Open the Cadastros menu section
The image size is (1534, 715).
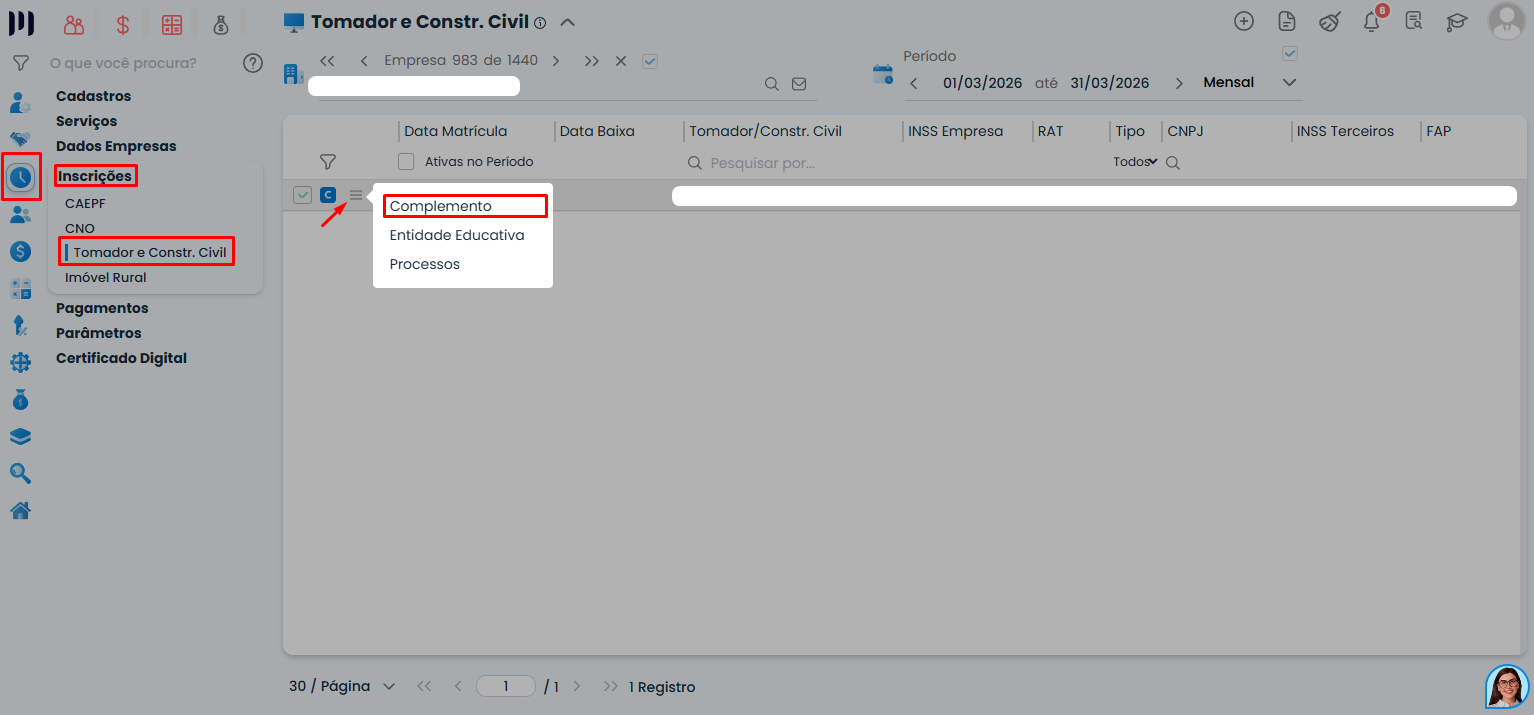[94, 96]
